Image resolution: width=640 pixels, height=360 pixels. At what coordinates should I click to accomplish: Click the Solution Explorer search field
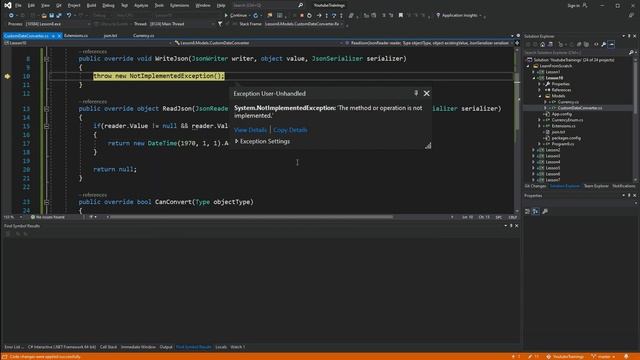pyautogui.click(x=576, y=53)
